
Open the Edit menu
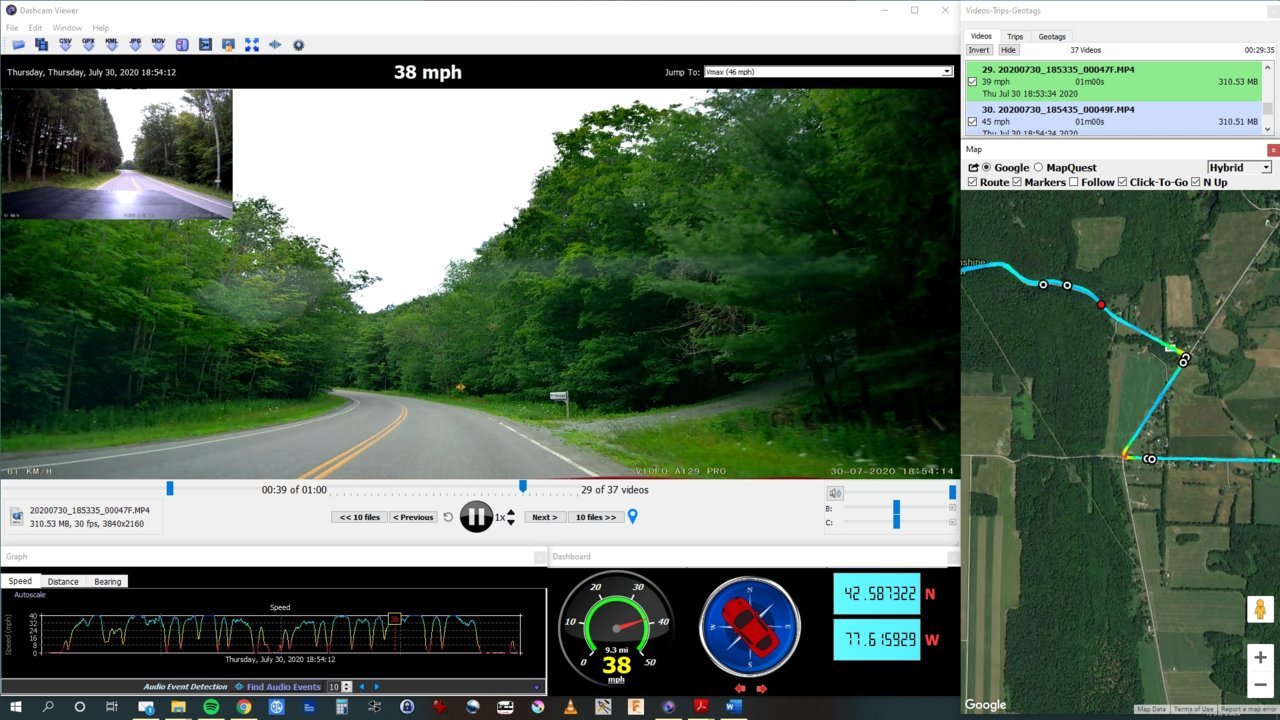coord(35,28)
